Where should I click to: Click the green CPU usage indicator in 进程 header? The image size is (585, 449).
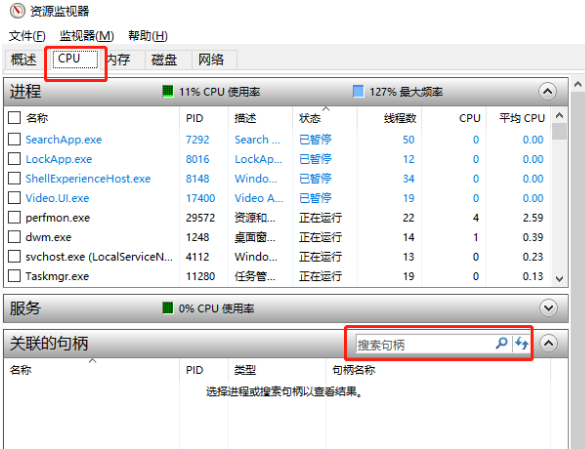168,91
